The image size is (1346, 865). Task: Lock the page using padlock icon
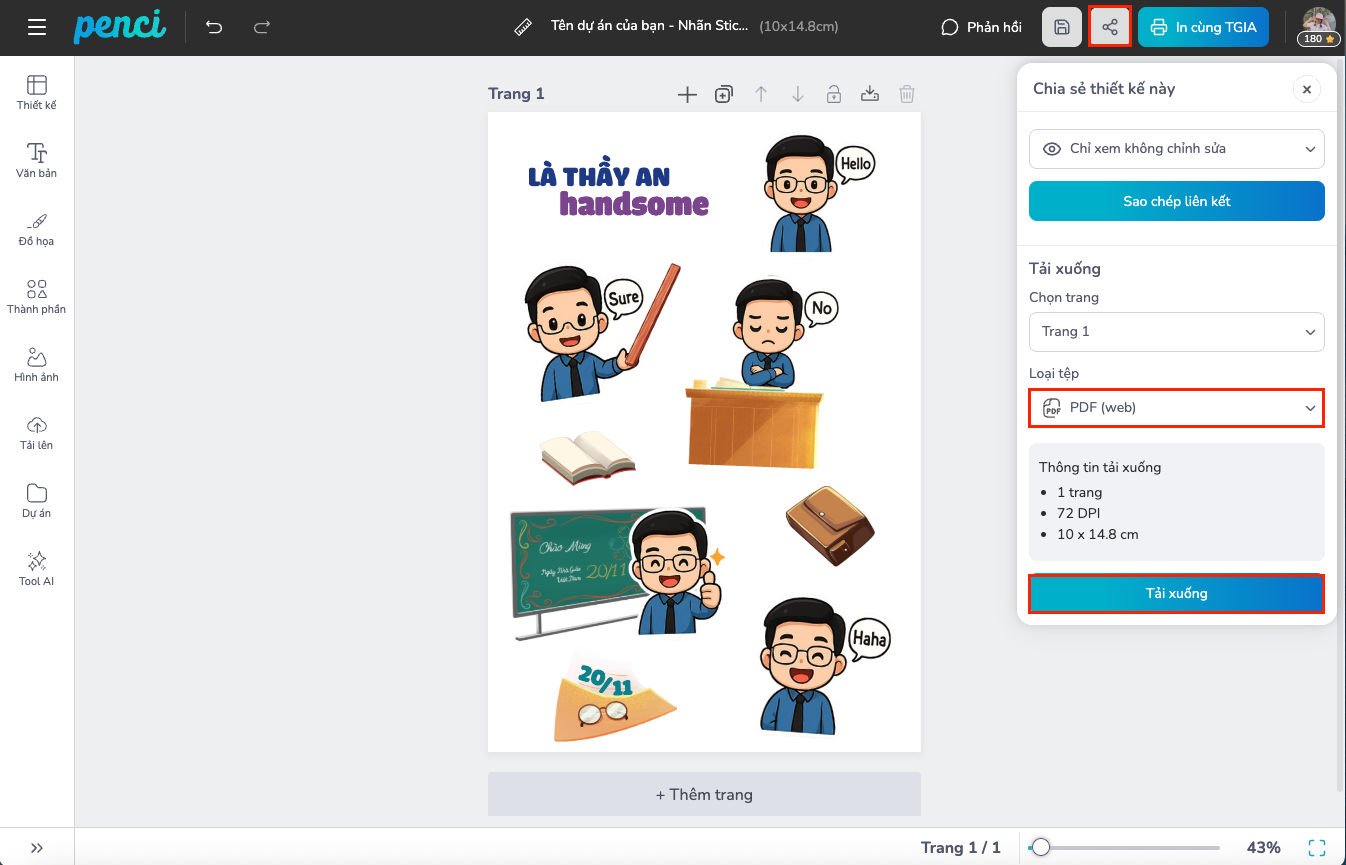[833, 94]
